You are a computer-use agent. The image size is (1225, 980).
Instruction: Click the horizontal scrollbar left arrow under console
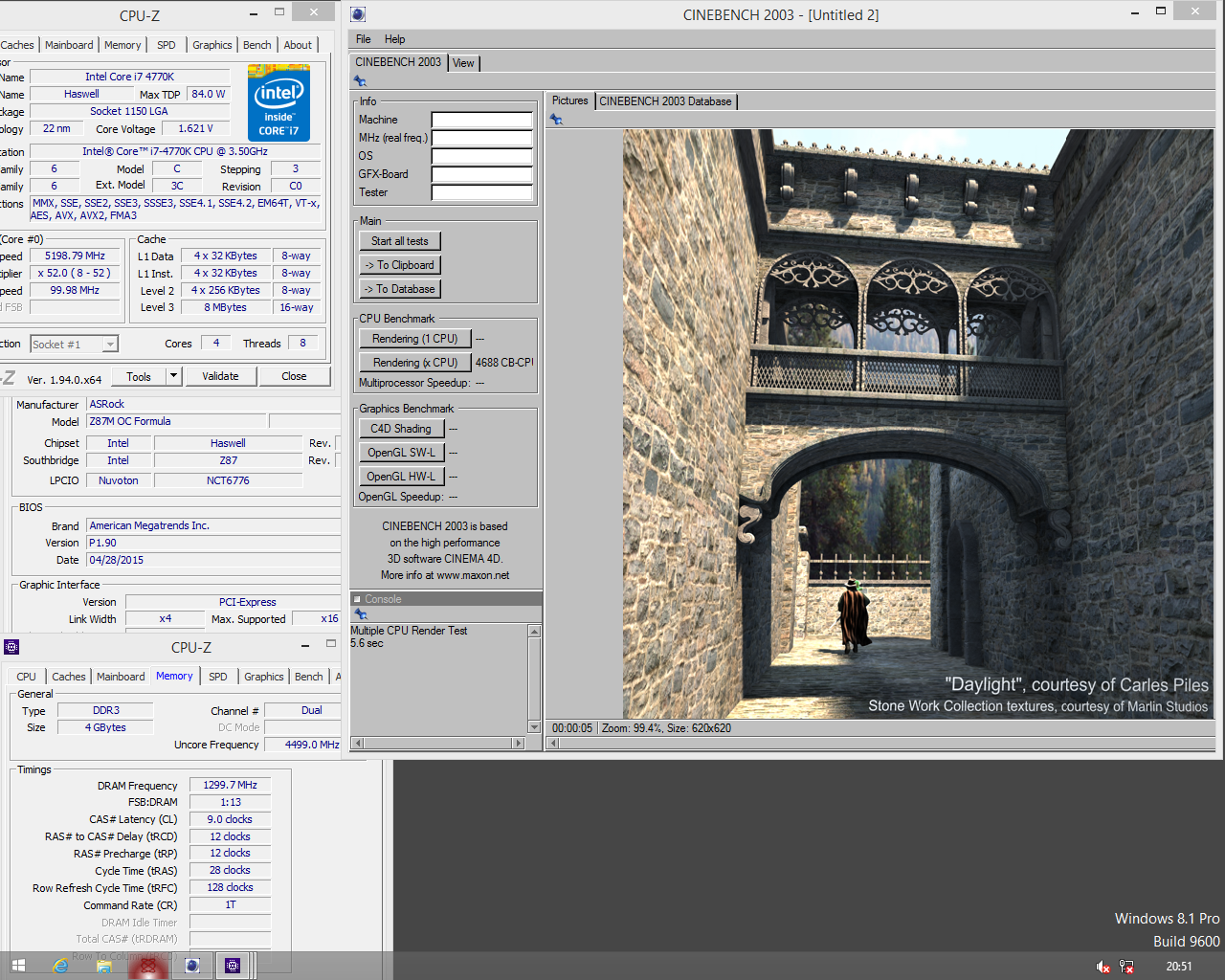[x=358, y=743]
